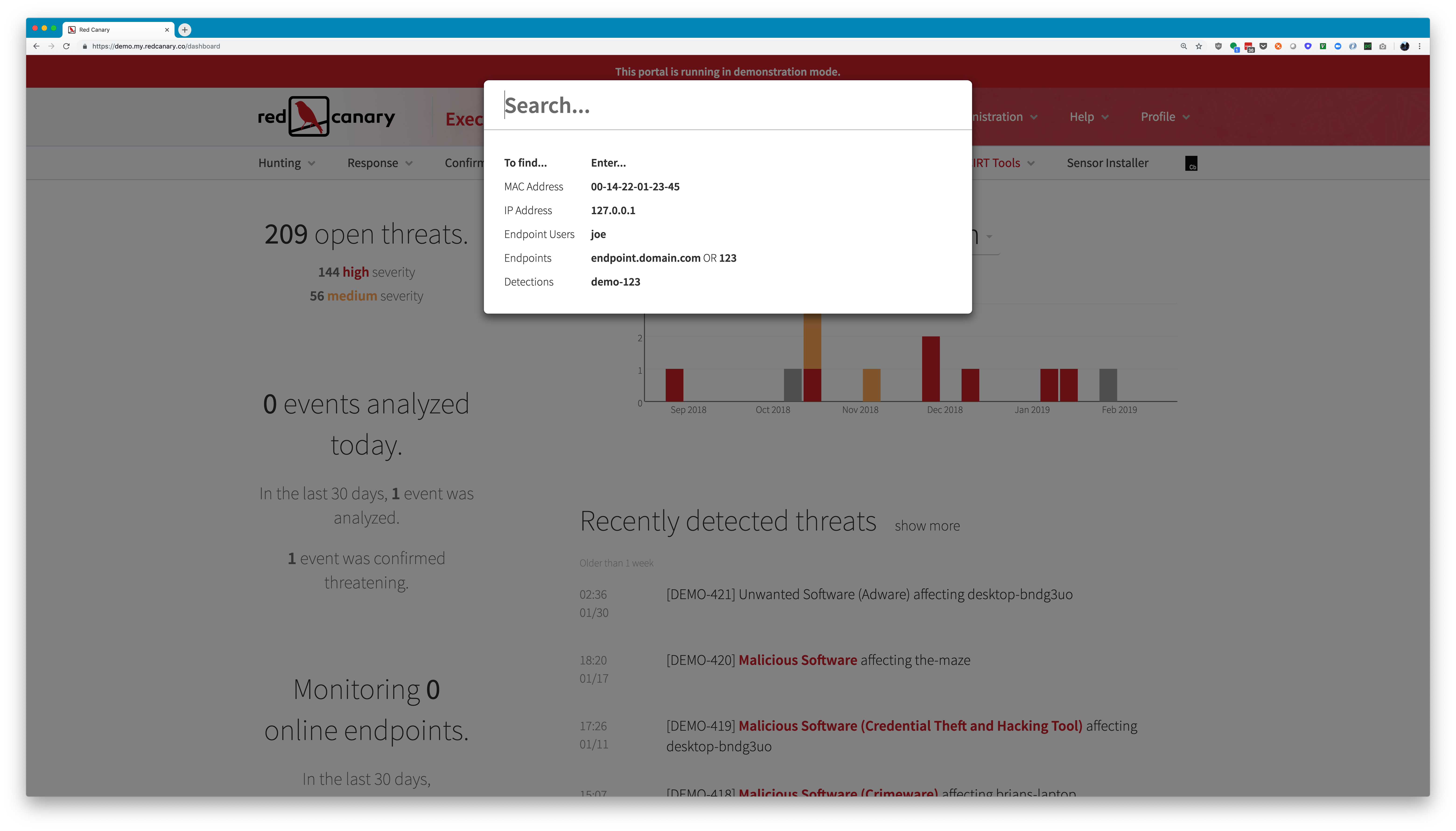Click the Pocket extension icon

click(1263, 46)
